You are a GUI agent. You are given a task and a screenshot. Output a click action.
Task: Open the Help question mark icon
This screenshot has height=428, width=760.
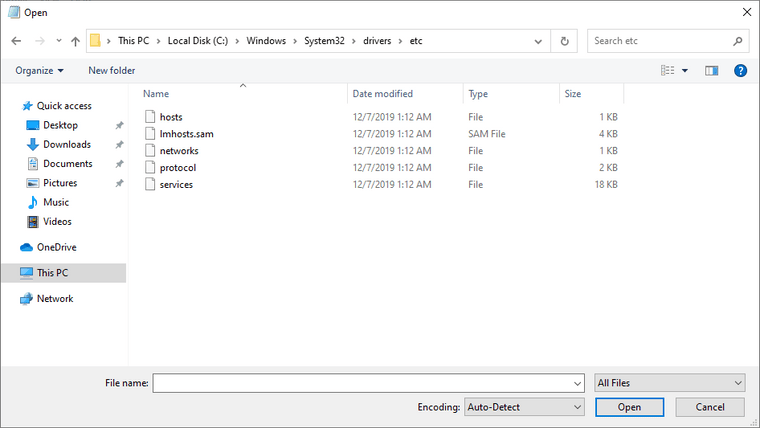[x=740, y=71]
